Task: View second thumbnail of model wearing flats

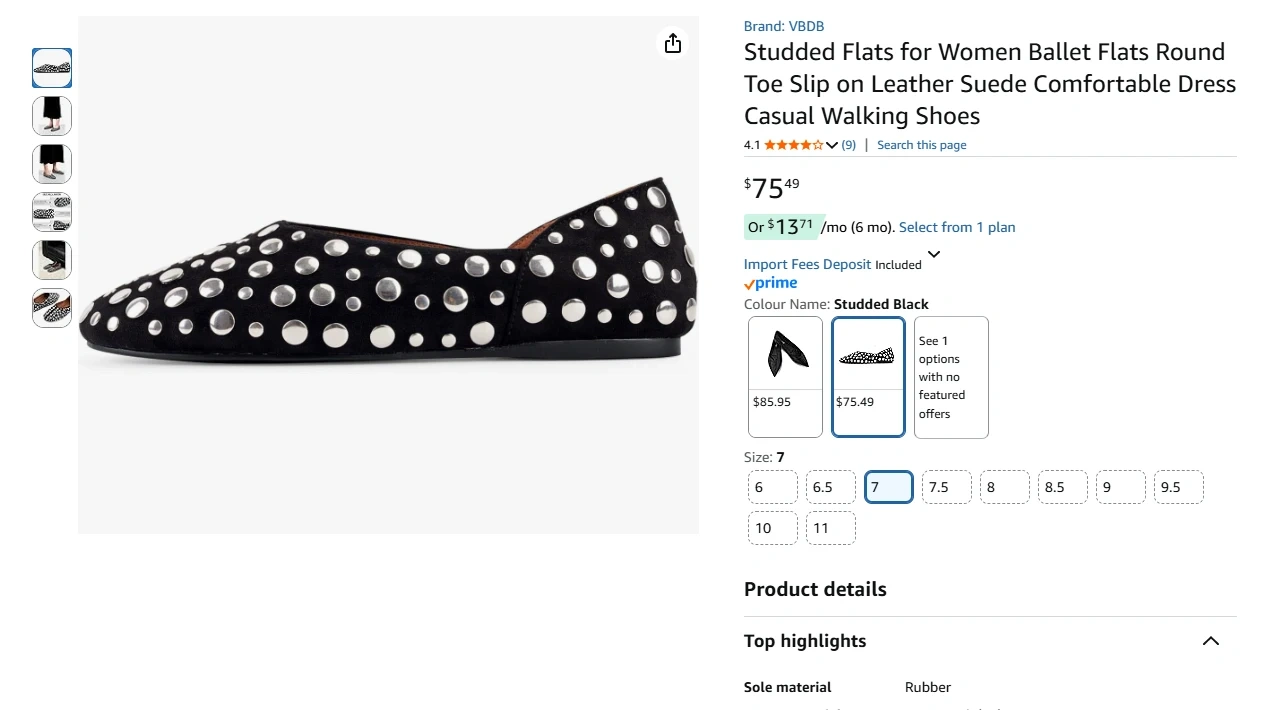Action: point(52,116)
